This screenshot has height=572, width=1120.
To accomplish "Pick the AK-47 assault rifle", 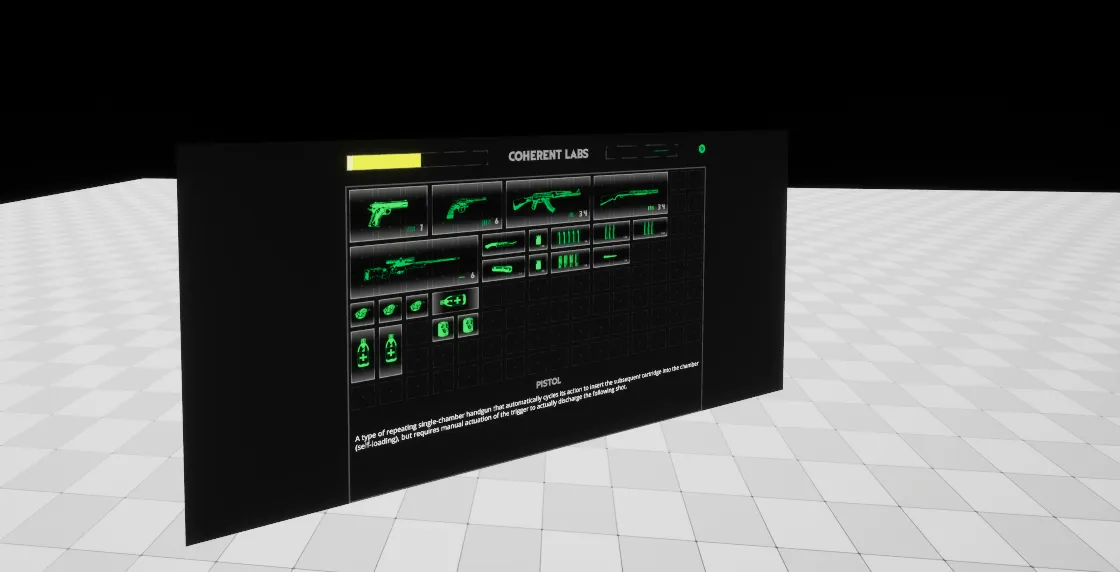I will [x=548, y=203].
